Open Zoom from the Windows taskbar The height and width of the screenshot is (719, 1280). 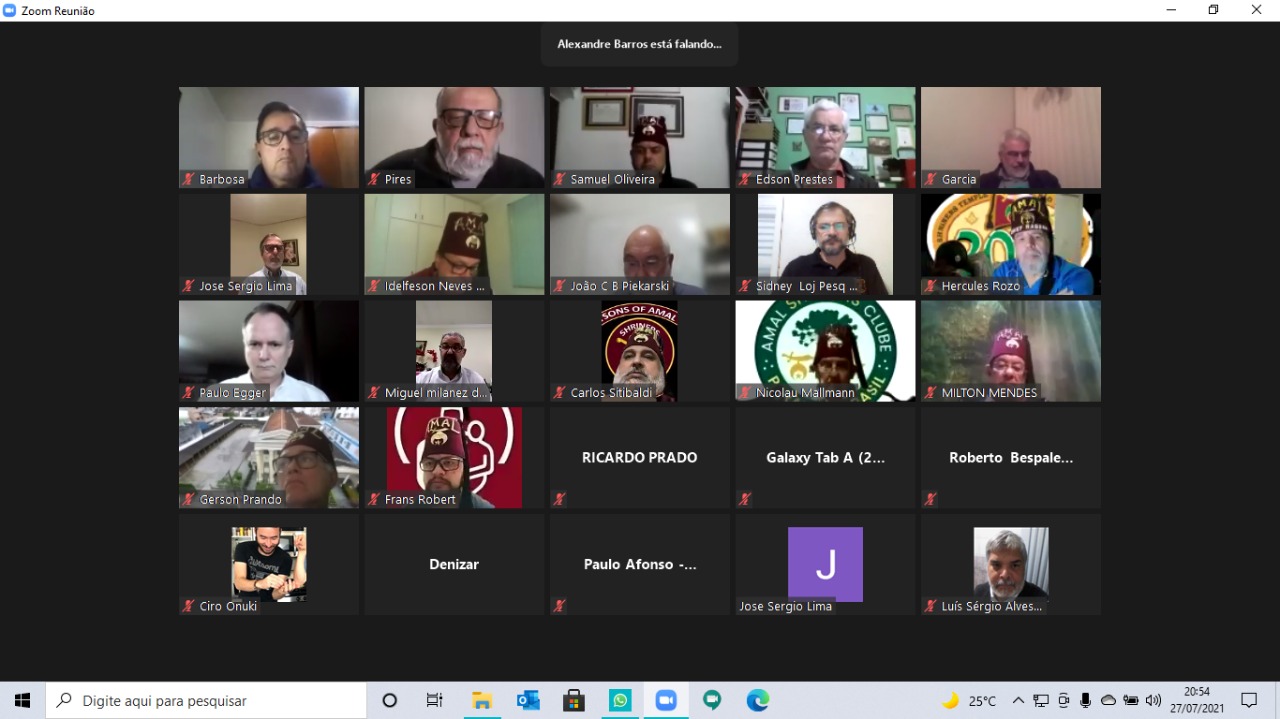pyautogui.click(x=666, y=701)
